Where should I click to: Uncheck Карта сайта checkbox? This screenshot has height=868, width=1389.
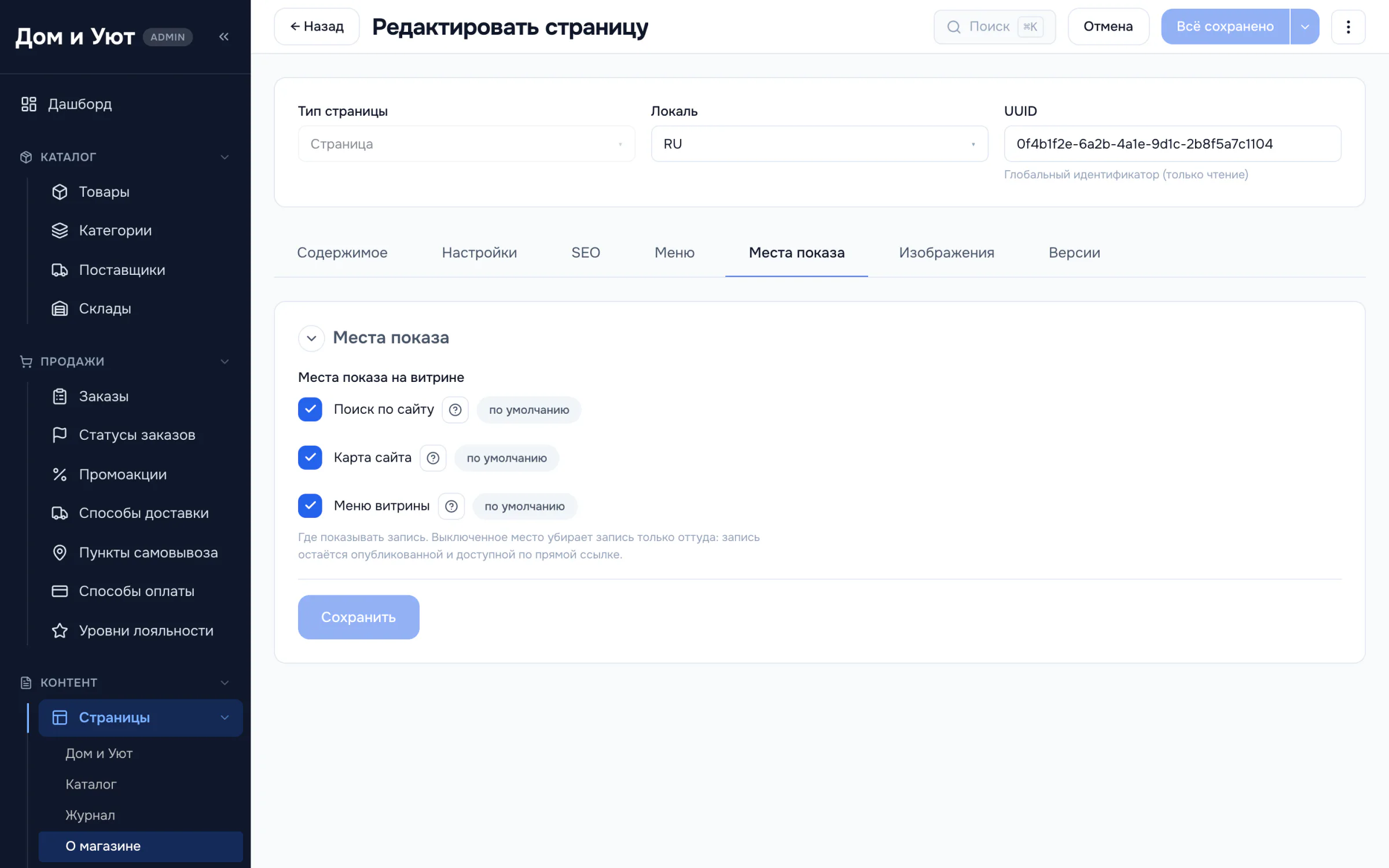[310, 457]
